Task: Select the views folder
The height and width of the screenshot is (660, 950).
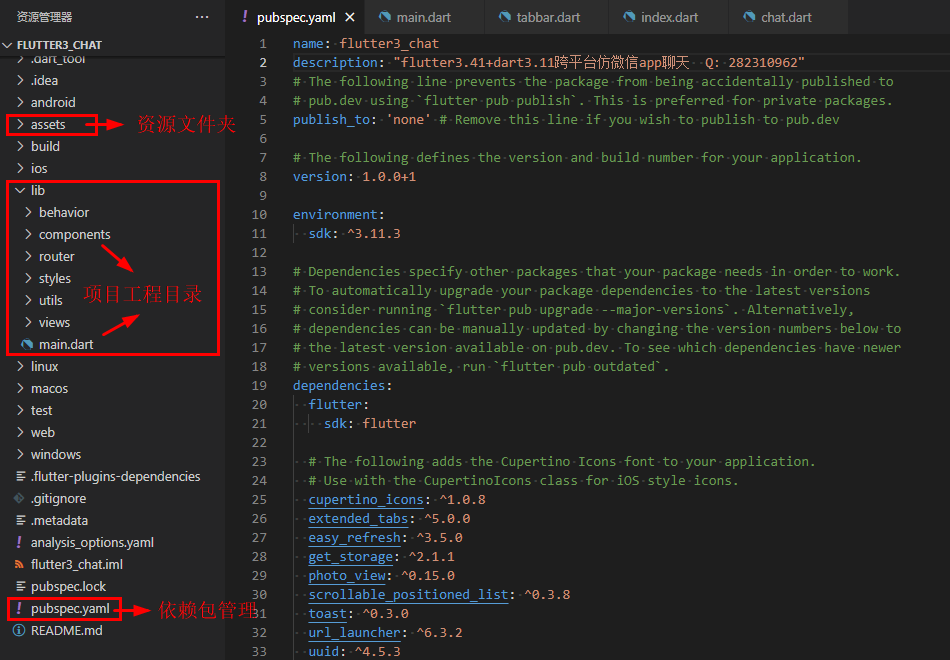Action: click(x=54, y=322)
